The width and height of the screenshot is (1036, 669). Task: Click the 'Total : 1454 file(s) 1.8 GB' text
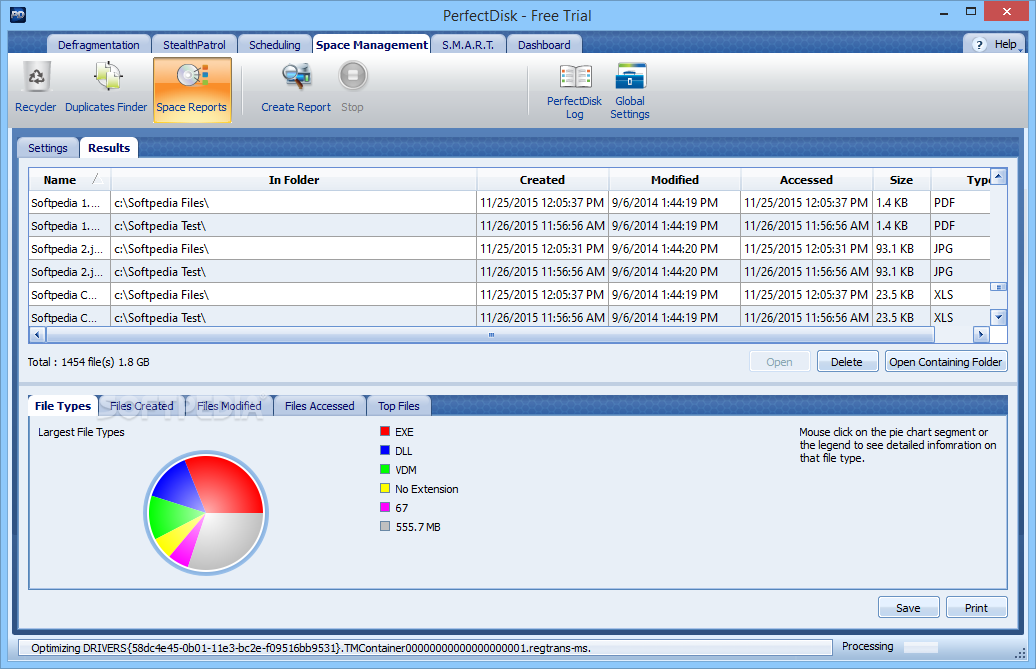(89, 362)
